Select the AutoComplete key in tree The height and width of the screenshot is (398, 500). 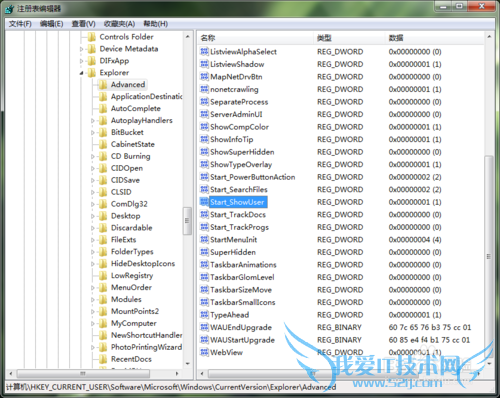click(136, 108)
